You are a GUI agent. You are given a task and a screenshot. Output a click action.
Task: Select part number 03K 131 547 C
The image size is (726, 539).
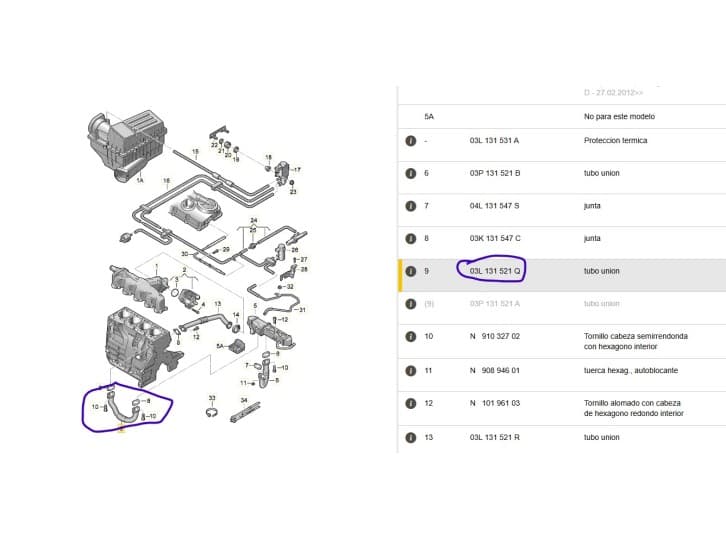pyautogui.click(x=494, y=238)
